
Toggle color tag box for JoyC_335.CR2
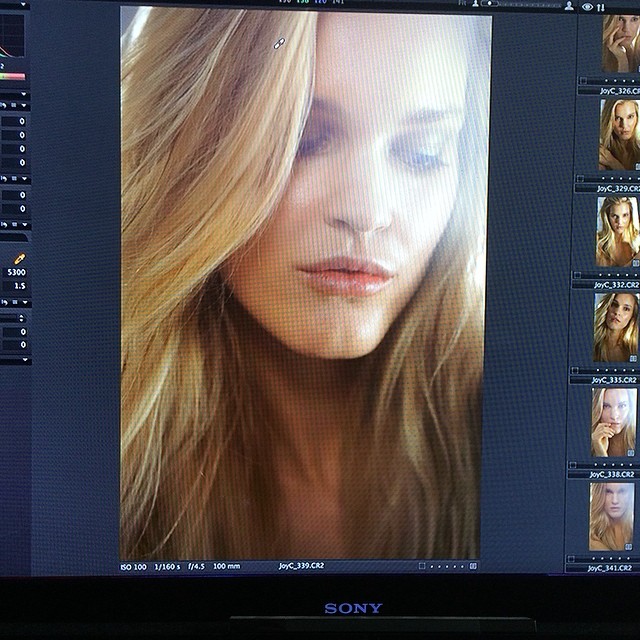click(575, 370)
